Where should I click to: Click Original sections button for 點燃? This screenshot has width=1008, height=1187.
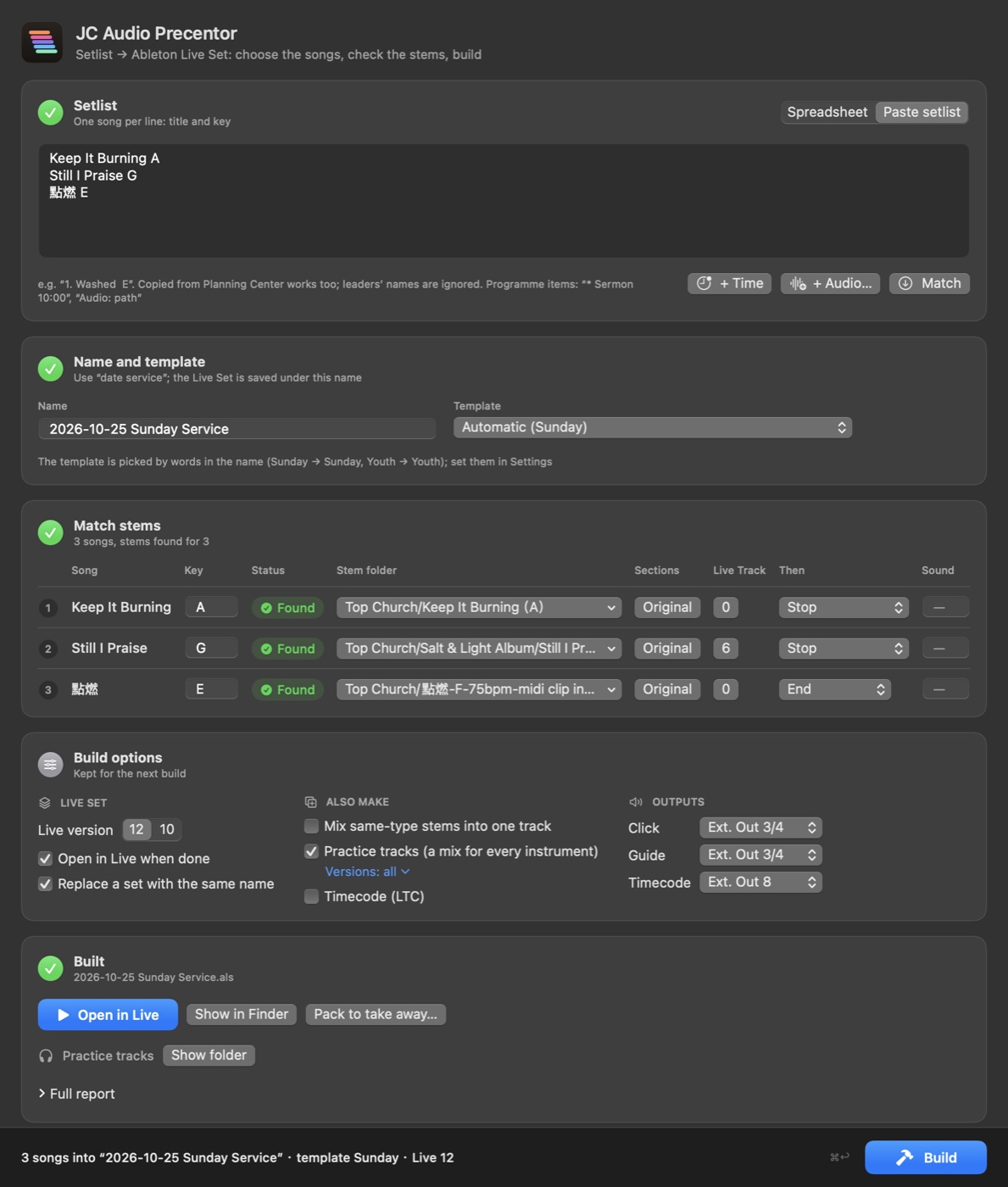pos(667,689)
